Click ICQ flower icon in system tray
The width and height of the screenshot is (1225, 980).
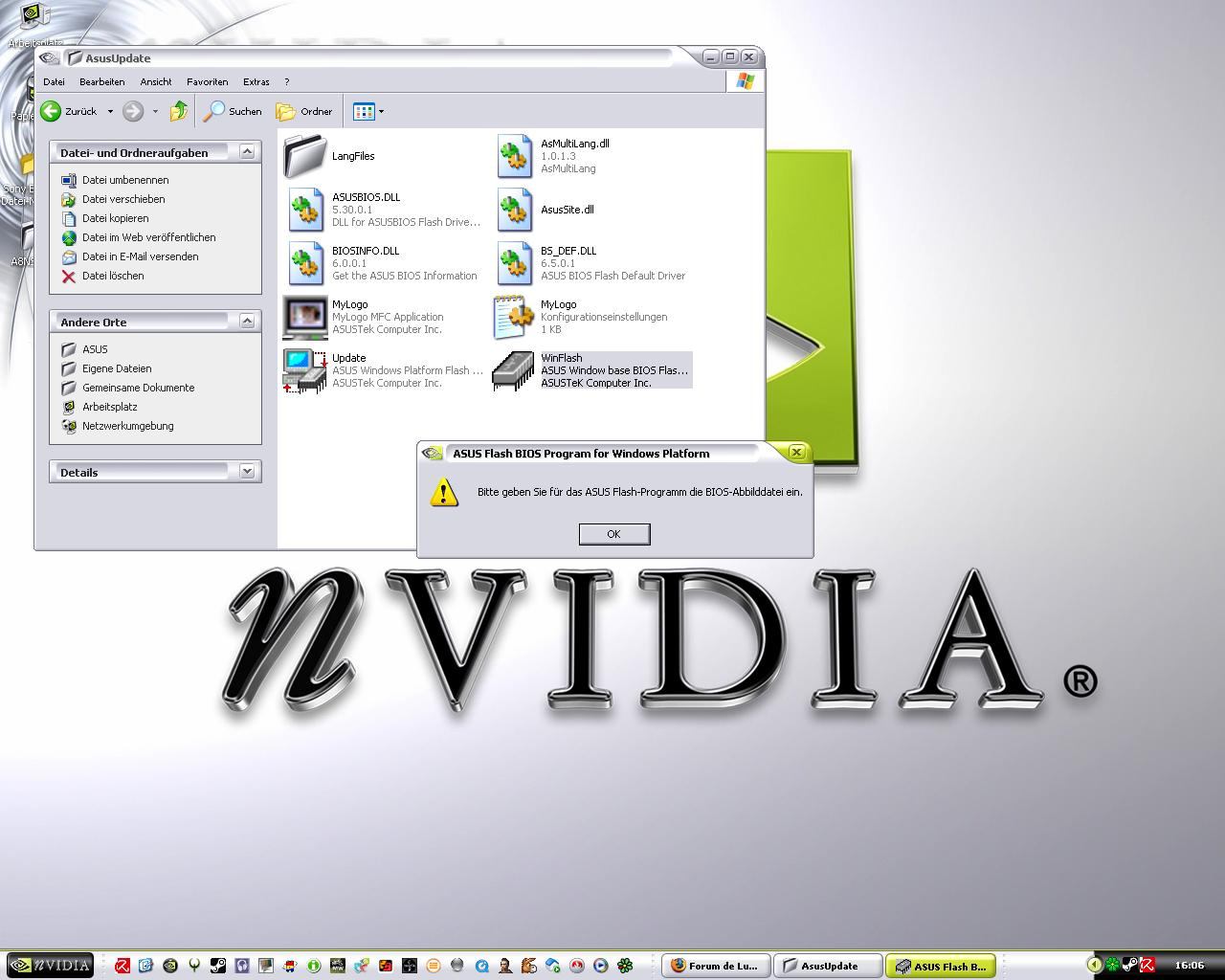pos(1112,965)
